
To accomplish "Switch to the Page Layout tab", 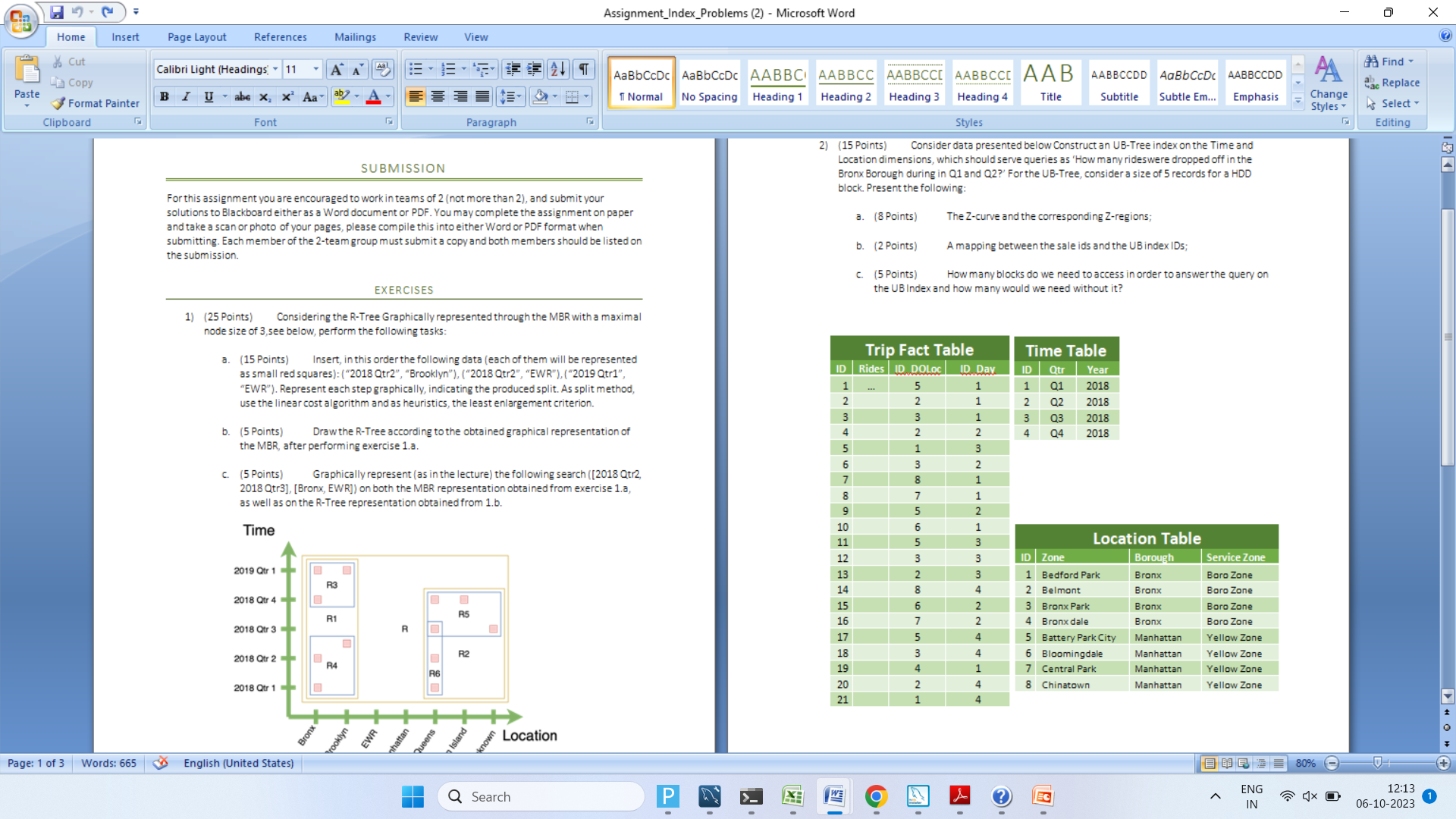I will (x=196, y=37).
